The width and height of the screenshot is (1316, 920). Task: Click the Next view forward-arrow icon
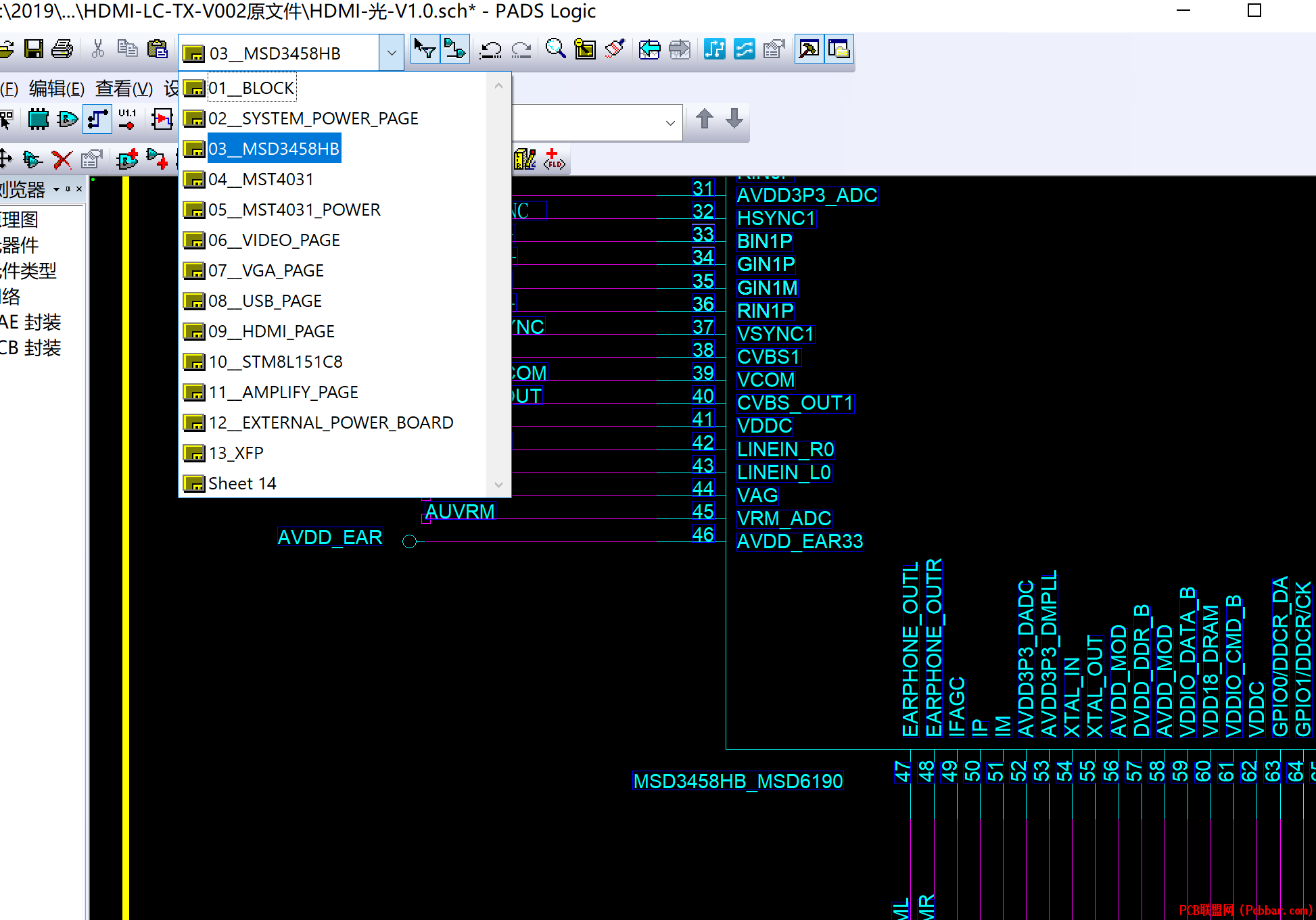click(x=679, y=49)
